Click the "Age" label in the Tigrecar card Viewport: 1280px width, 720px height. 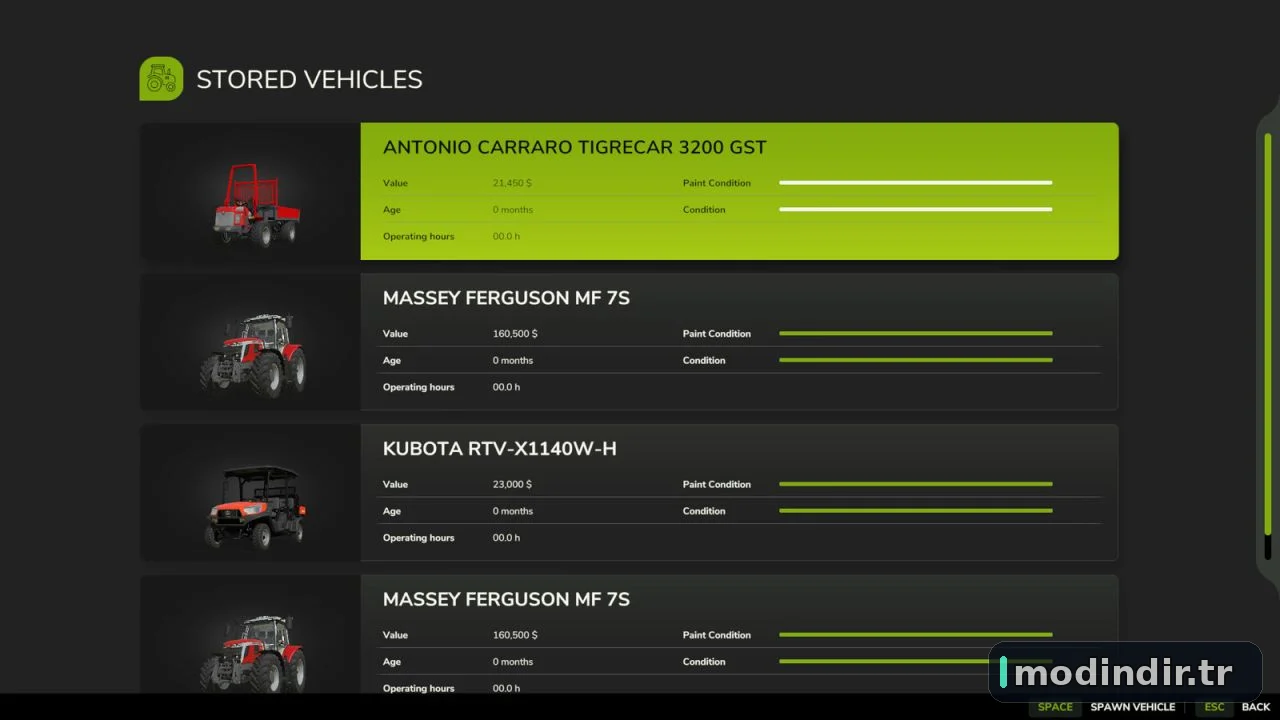coord(392,210)
